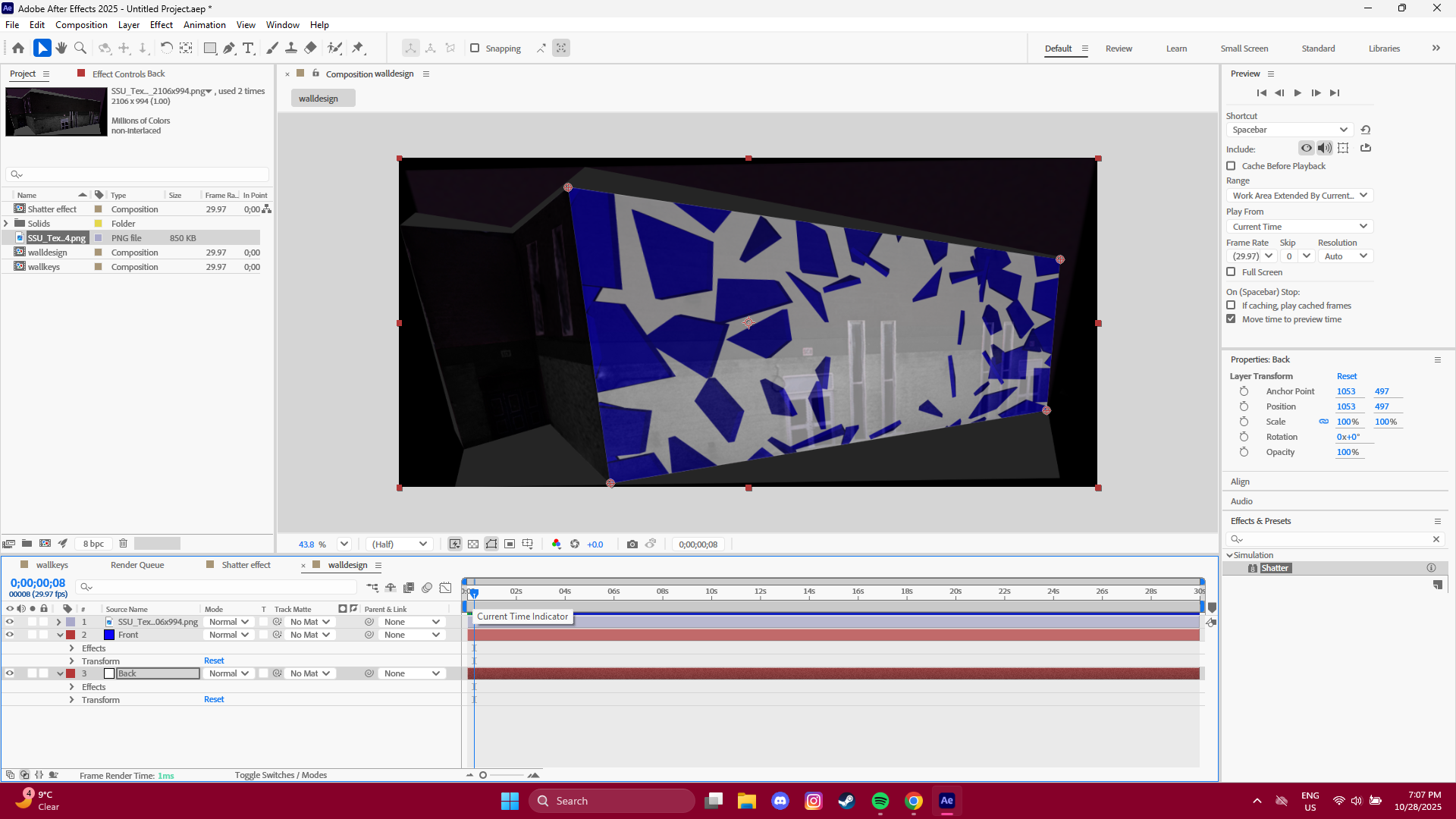Click Reset on Layer Transform properties
Screen dimensions: 1456x819
pos(1347,375)
